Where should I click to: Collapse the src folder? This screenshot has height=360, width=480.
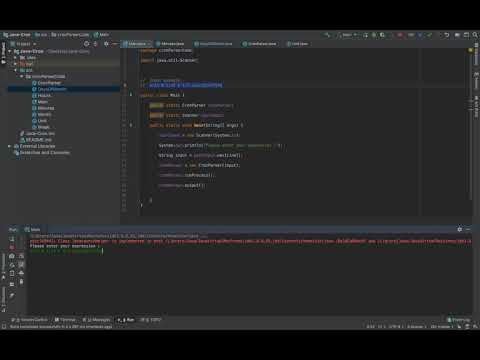coord(15,70)
